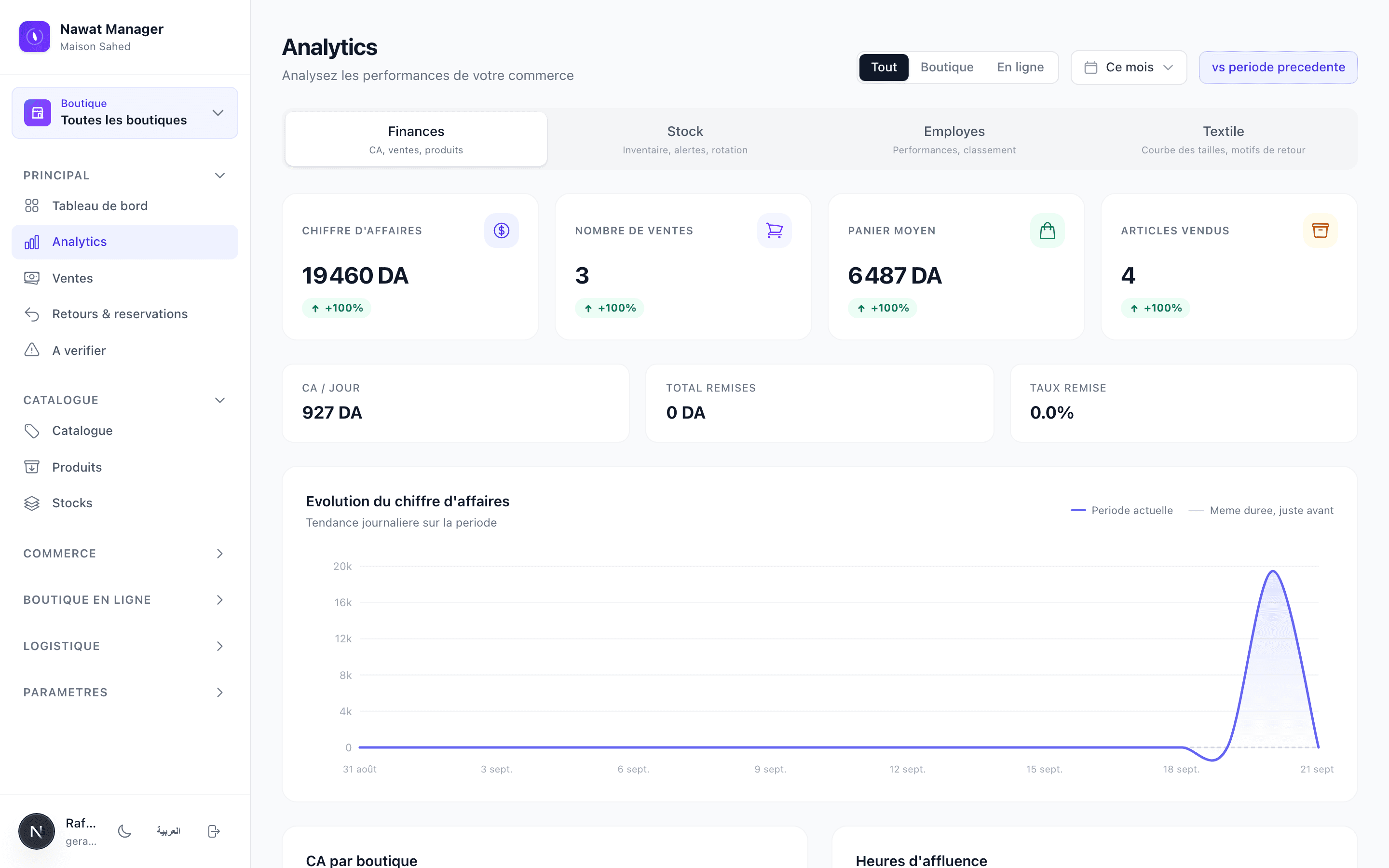
Task: Expand the PARAMETRES section
Action: tap(124, 692)
